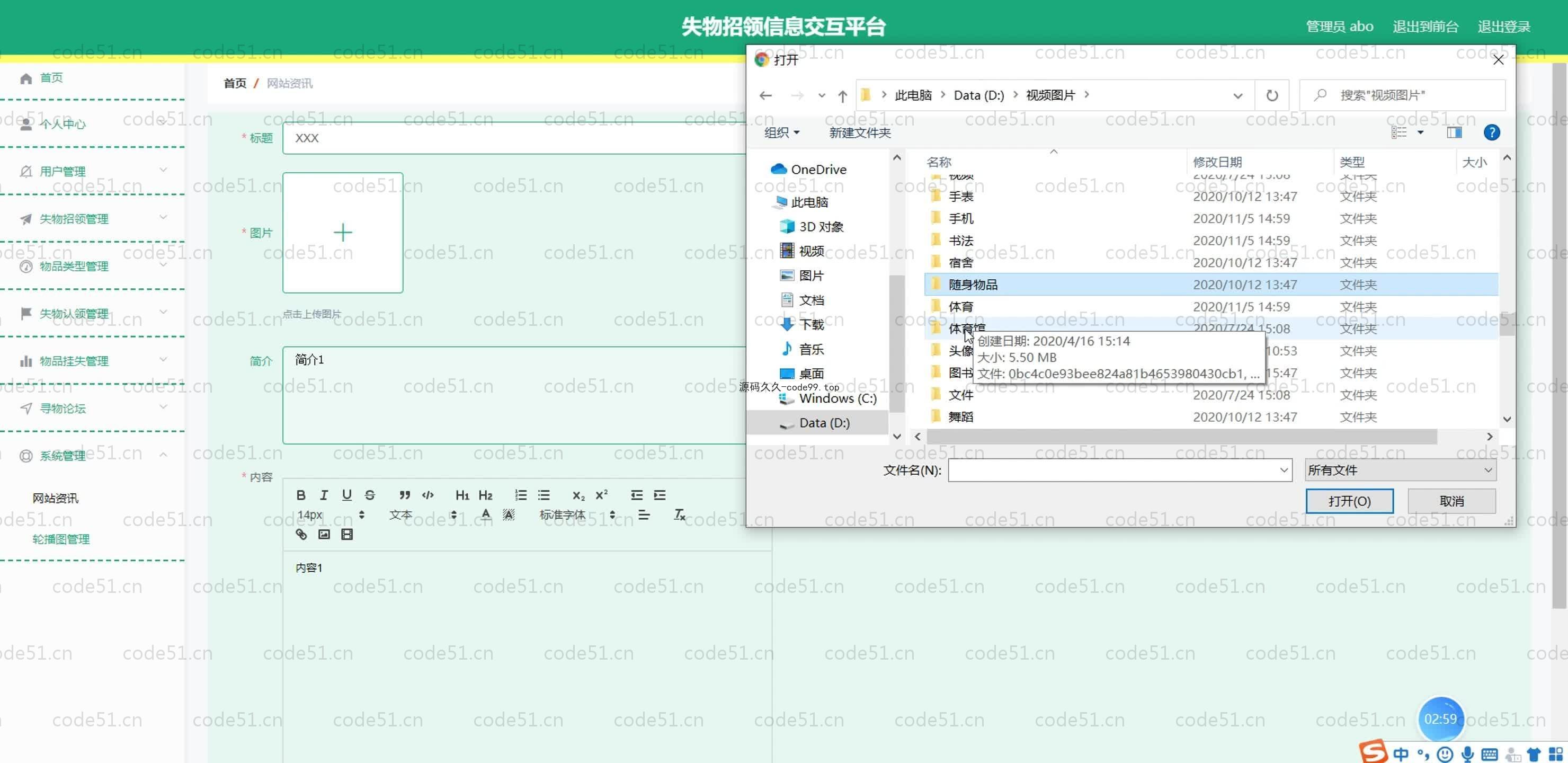Open the view options dropdown arrow
The image size is (1568, 763).
(x=1420, y=133)
